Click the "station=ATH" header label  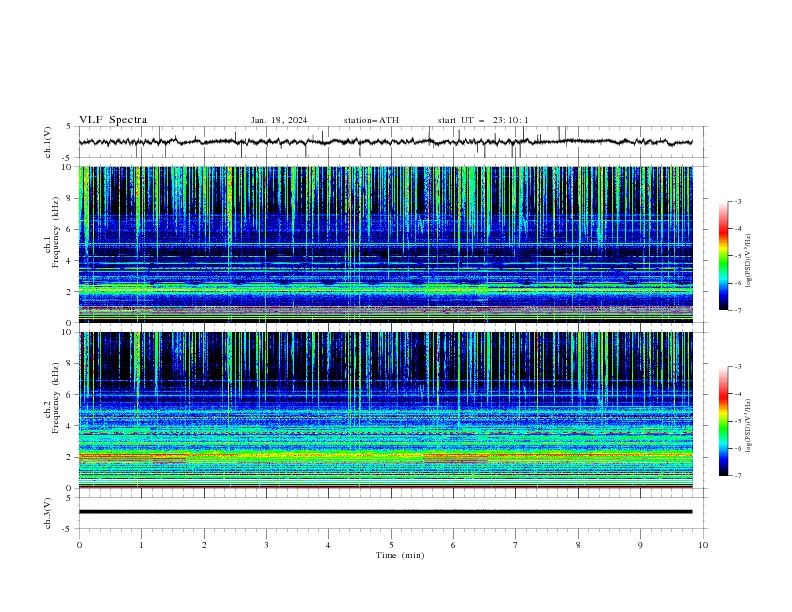pyautogui.click(x=371, y=120)
